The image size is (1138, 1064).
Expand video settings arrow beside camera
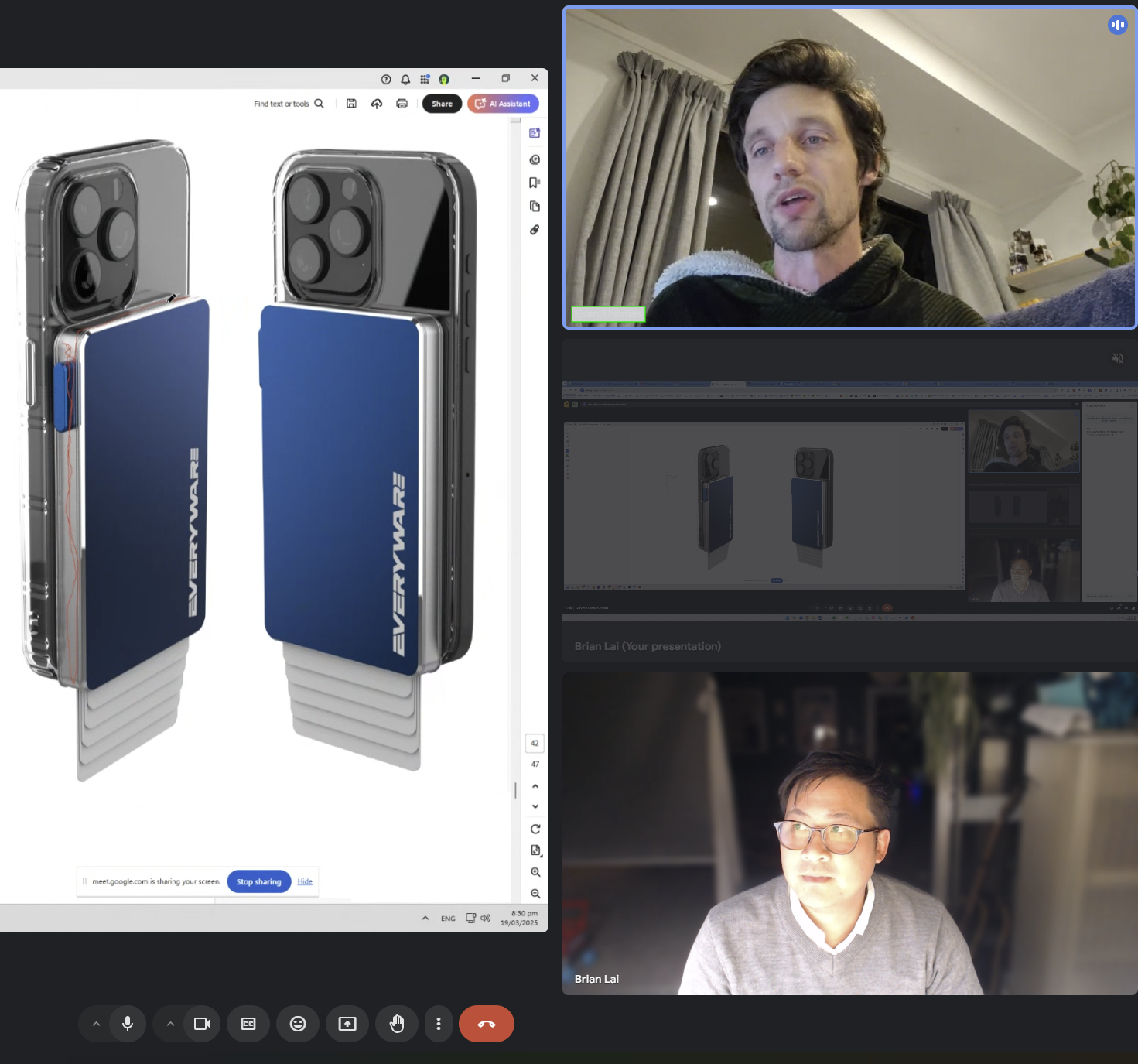coord(170,1024)
